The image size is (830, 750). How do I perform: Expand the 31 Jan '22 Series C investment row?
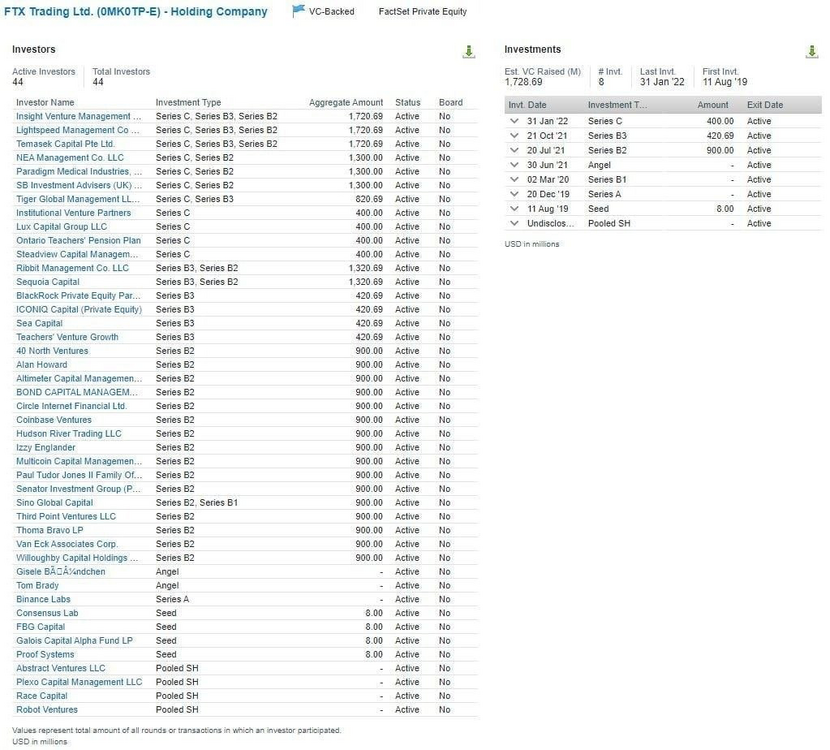(514, 120)
